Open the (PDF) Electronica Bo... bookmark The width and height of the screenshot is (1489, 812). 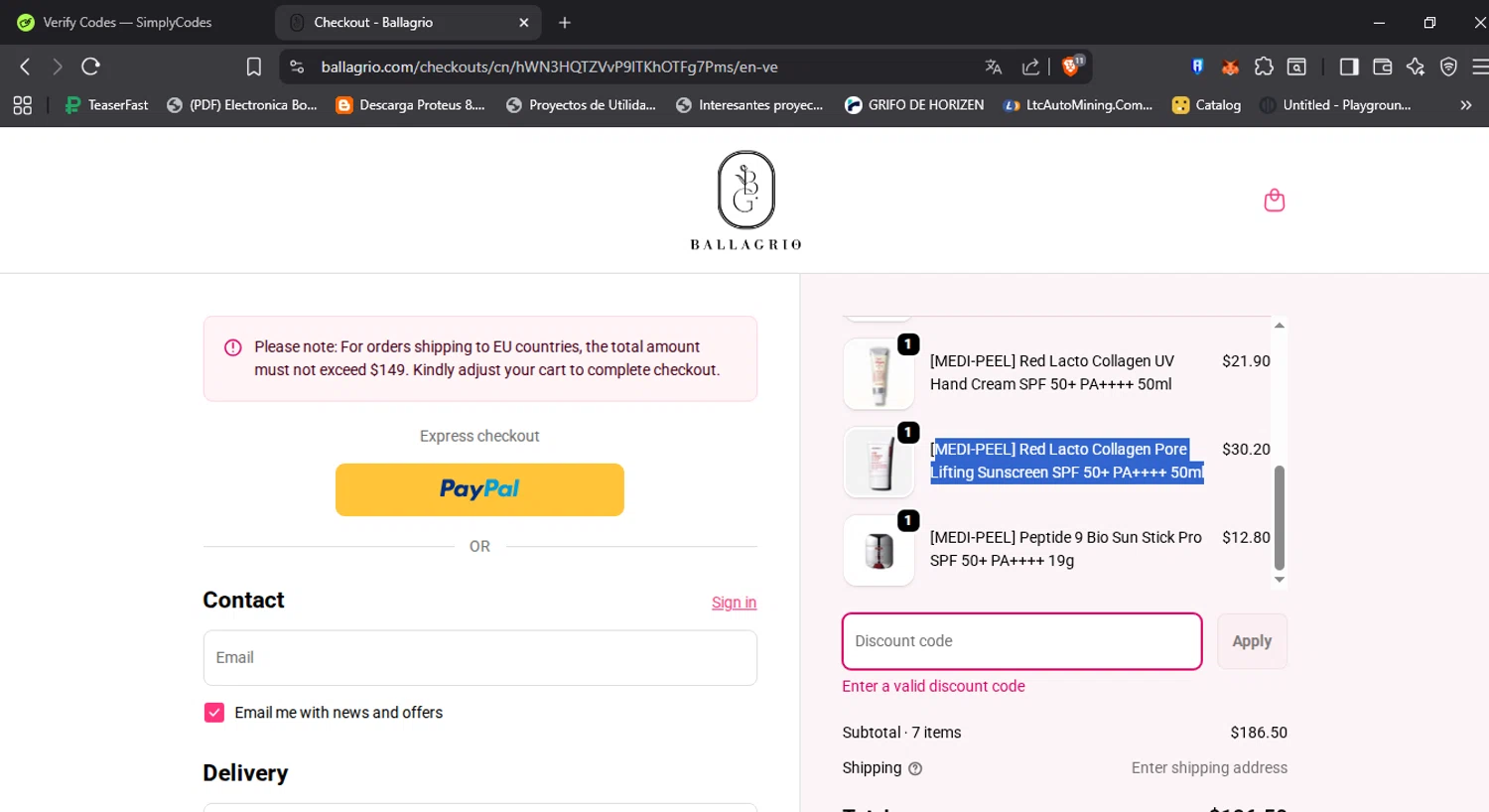click(x=242, y=105)
